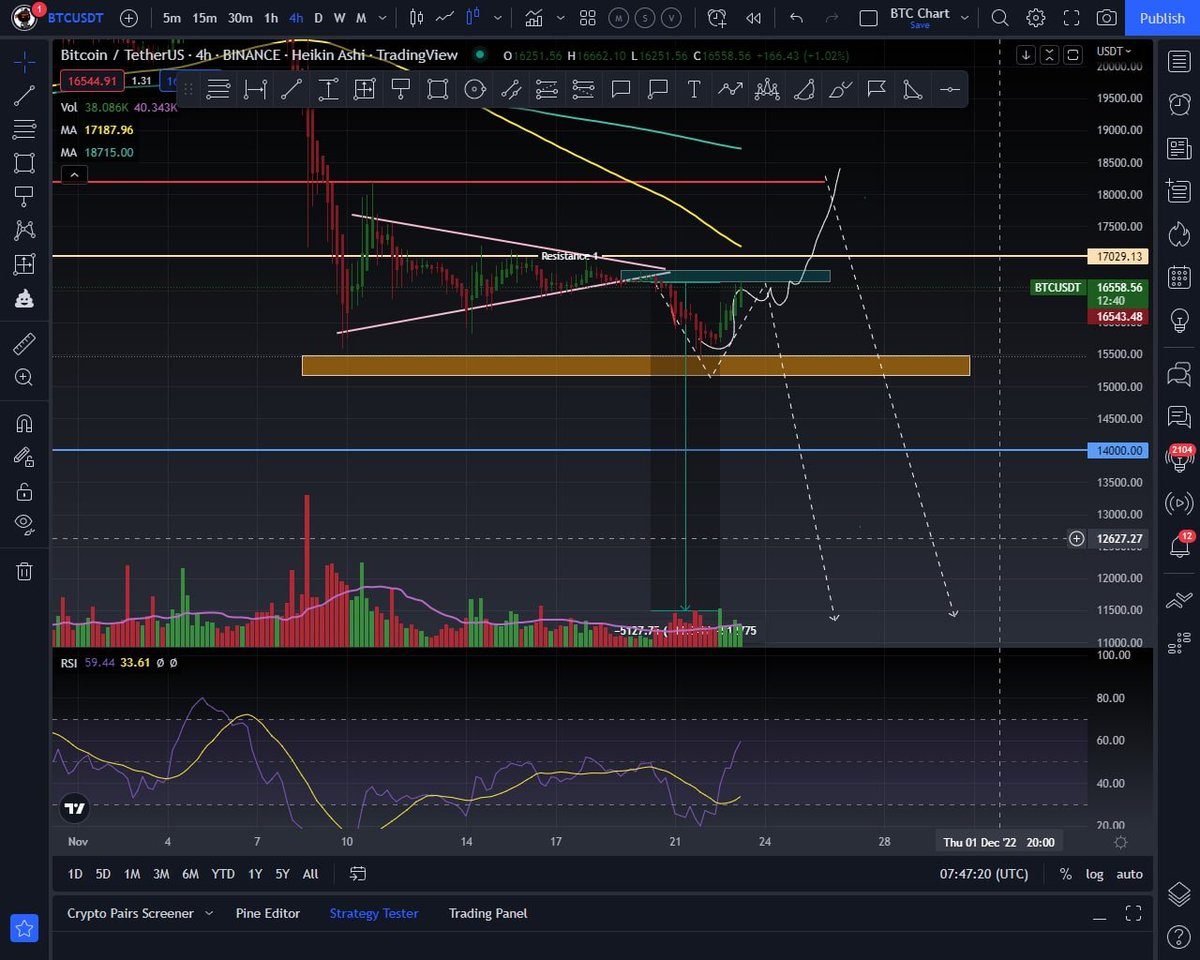Open the go to date icon
The width and height of the screenshot is (1200, 960).
coord(358,874)
